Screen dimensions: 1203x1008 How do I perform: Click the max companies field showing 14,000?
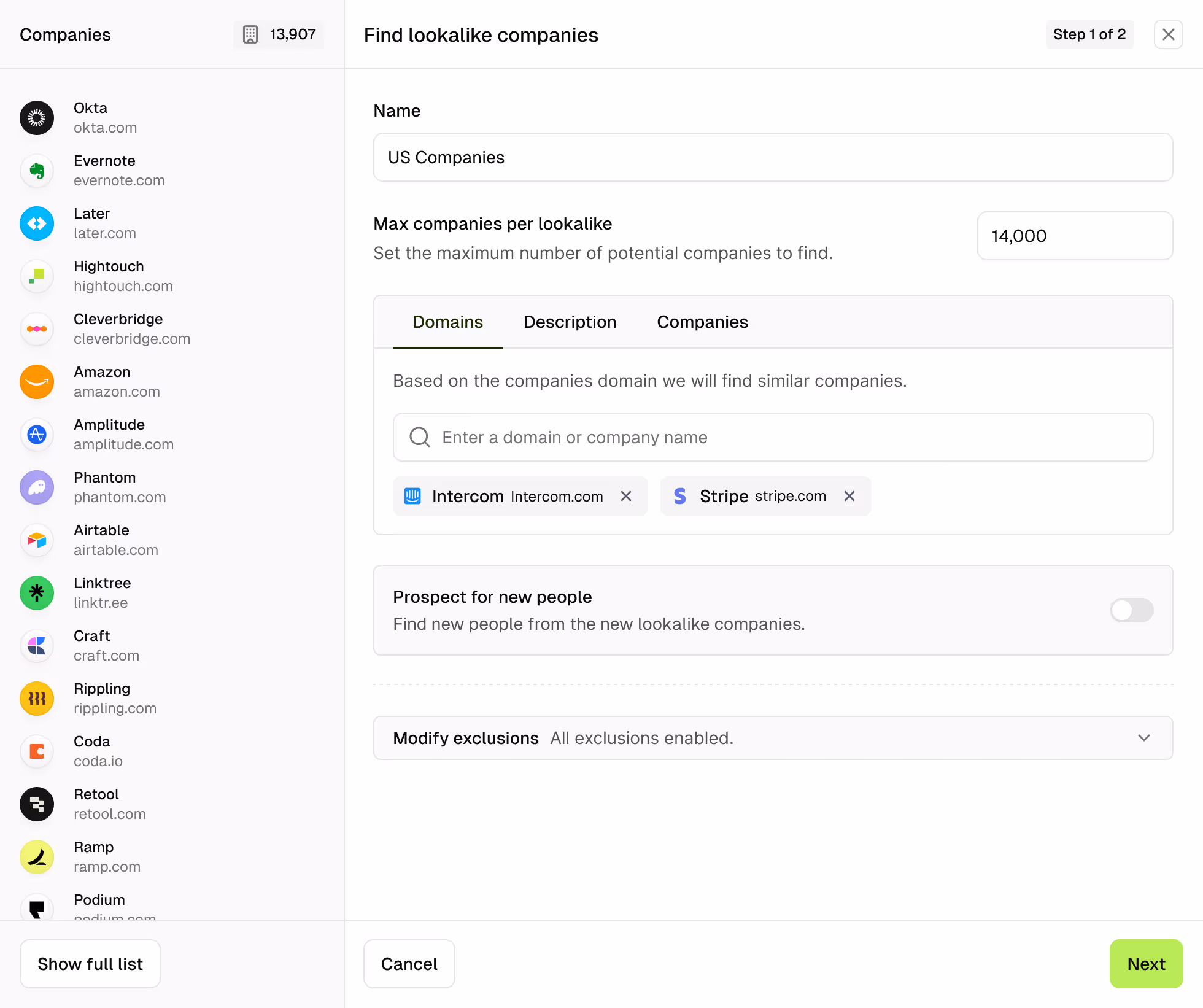coord(1075,236)
